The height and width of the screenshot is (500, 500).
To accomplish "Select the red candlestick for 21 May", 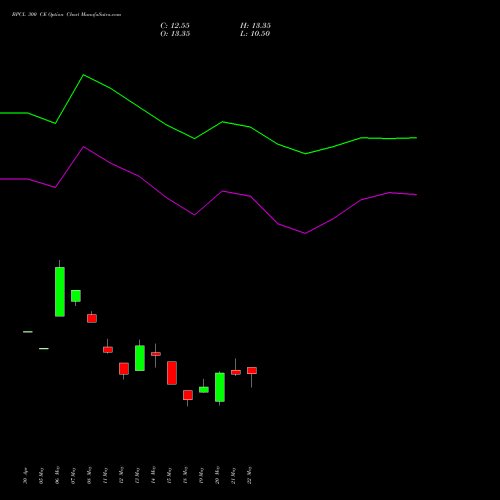I will (x=236, y=372).
